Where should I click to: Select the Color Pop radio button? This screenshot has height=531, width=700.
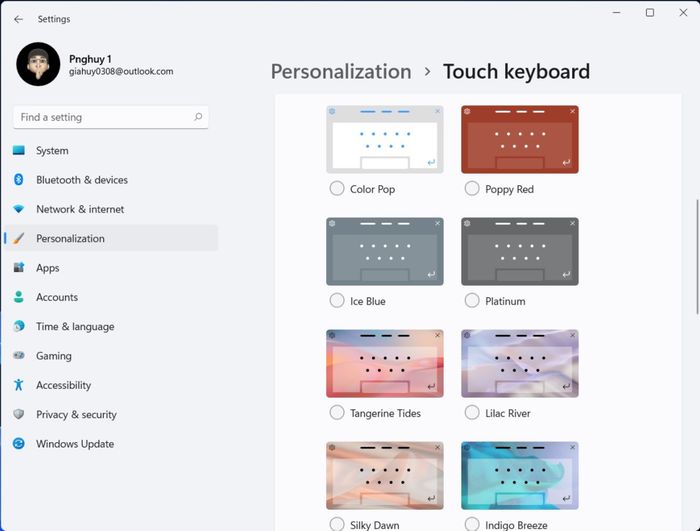(337, 188)
